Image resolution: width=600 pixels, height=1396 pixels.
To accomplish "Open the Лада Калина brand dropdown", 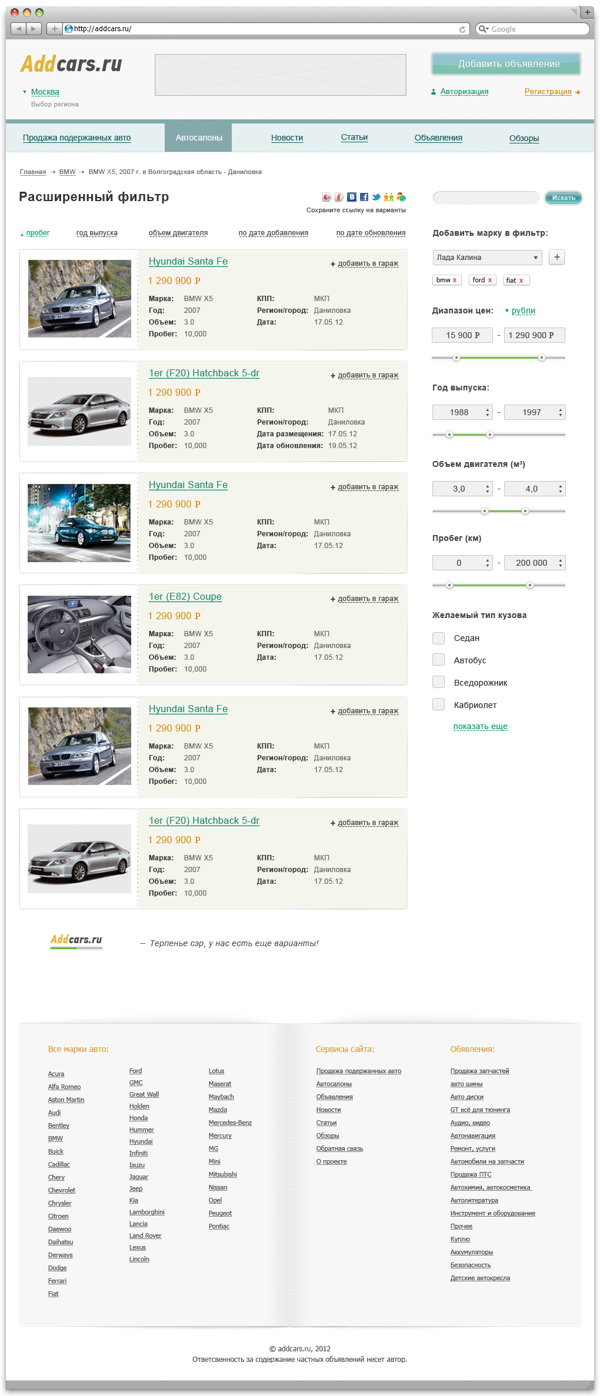I will 487,258.
